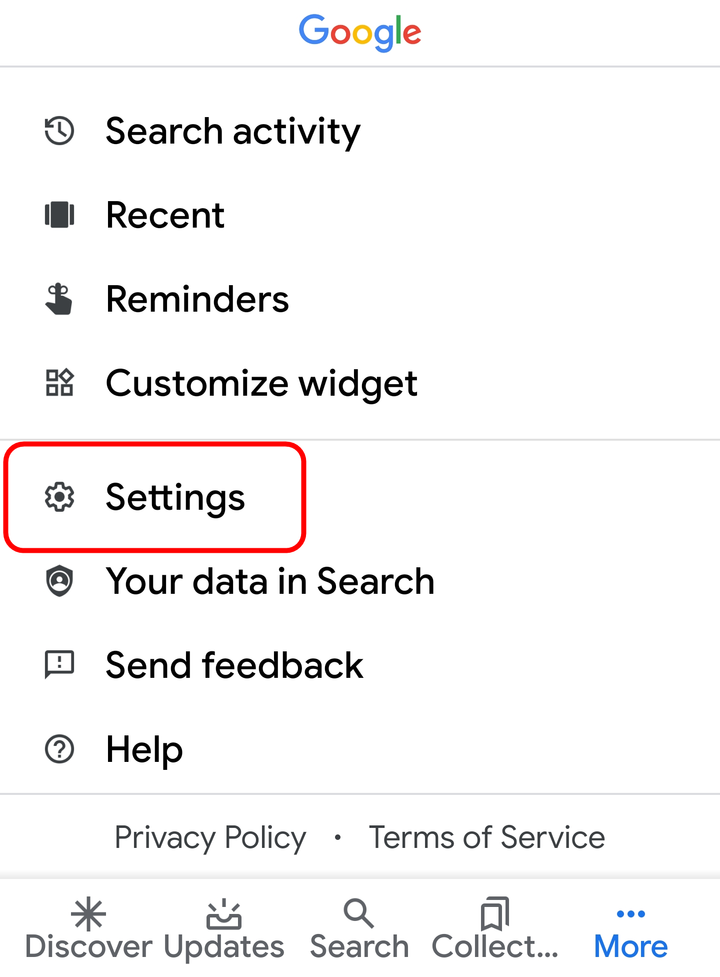This screenshot has height=977, width=720.
Task: Click the Send feedback bubble icon
Action: (x=60, y=665)
